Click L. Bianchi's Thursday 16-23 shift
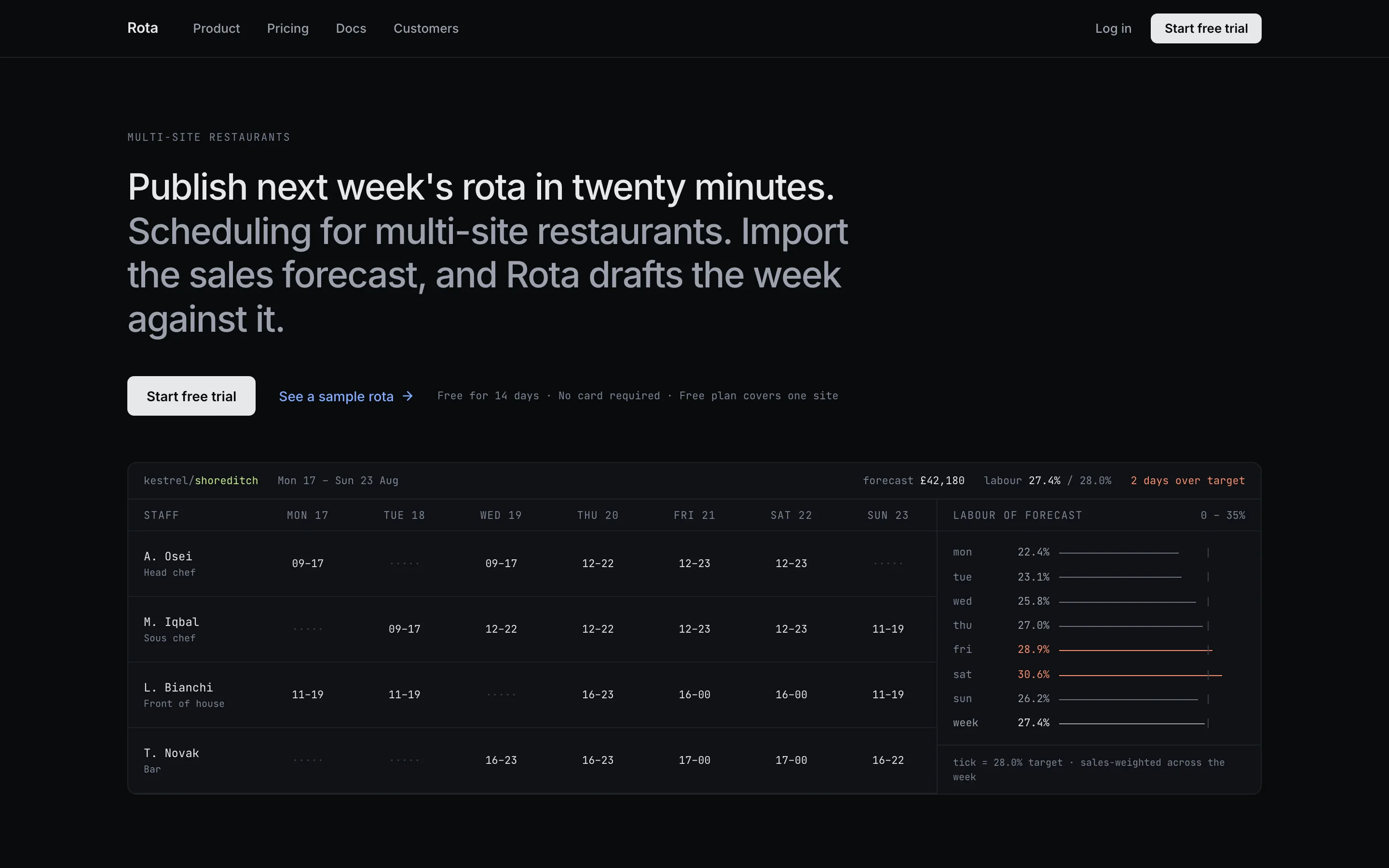 coord(598,694)
